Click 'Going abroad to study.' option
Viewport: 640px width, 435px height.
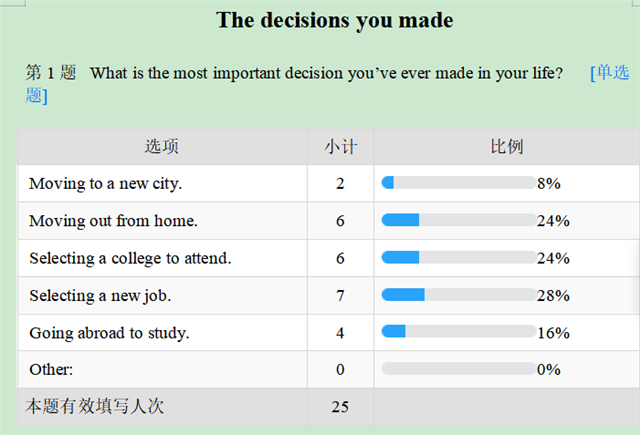(x=109, y=333)
